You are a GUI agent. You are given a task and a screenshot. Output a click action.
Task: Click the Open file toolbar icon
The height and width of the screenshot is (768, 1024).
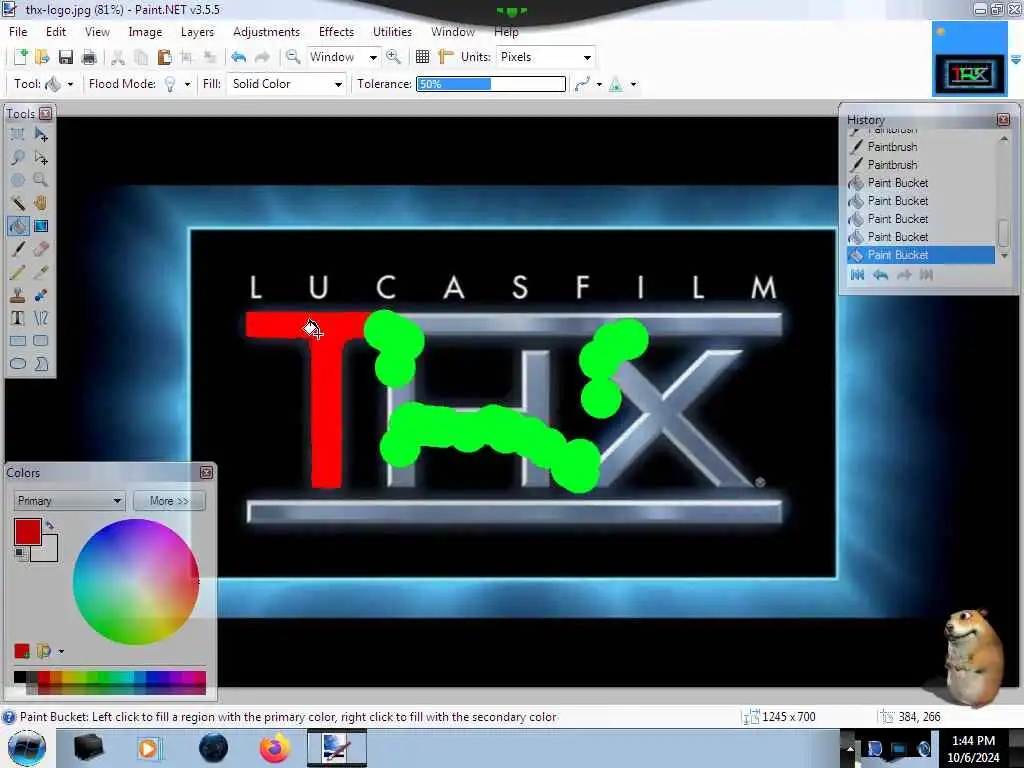(42, 57)
